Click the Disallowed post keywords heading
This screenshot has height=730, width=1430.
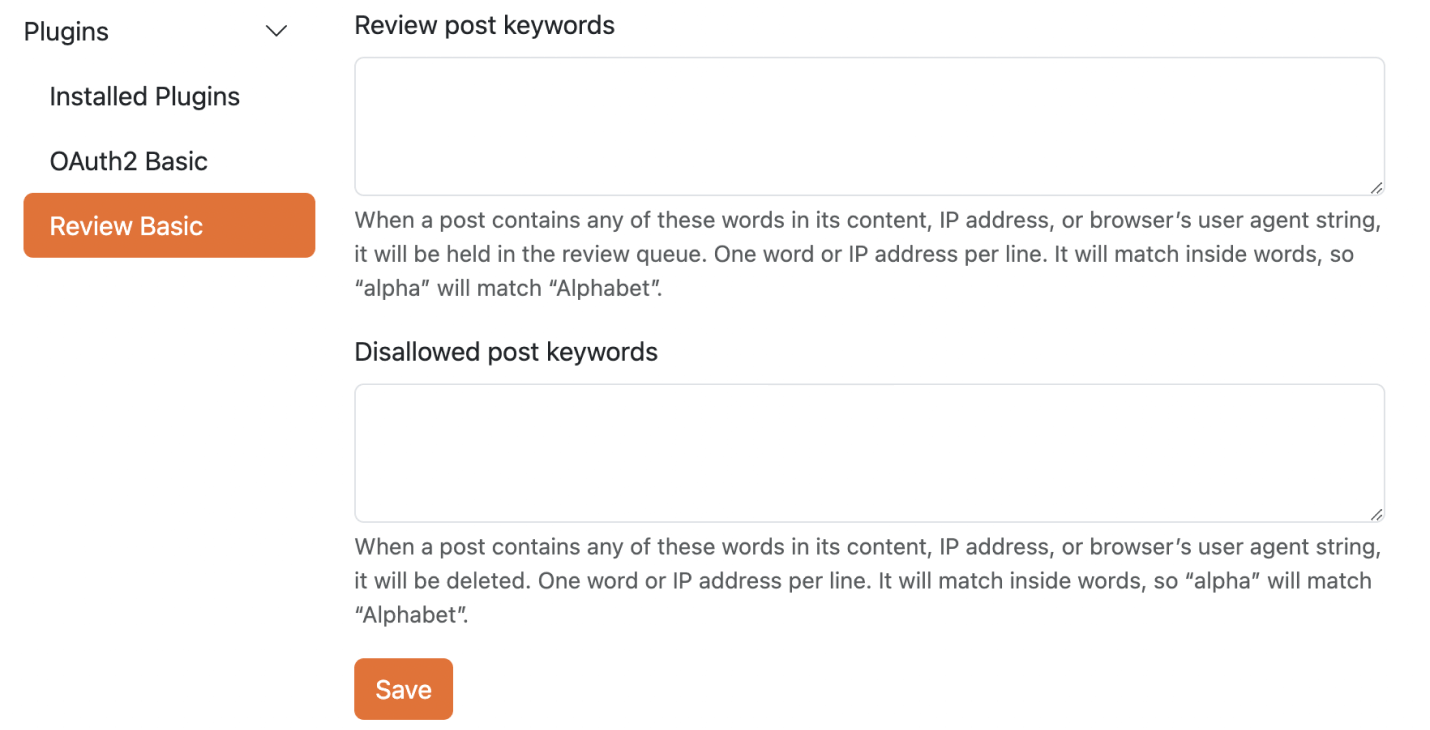click(x=505, y=351)
